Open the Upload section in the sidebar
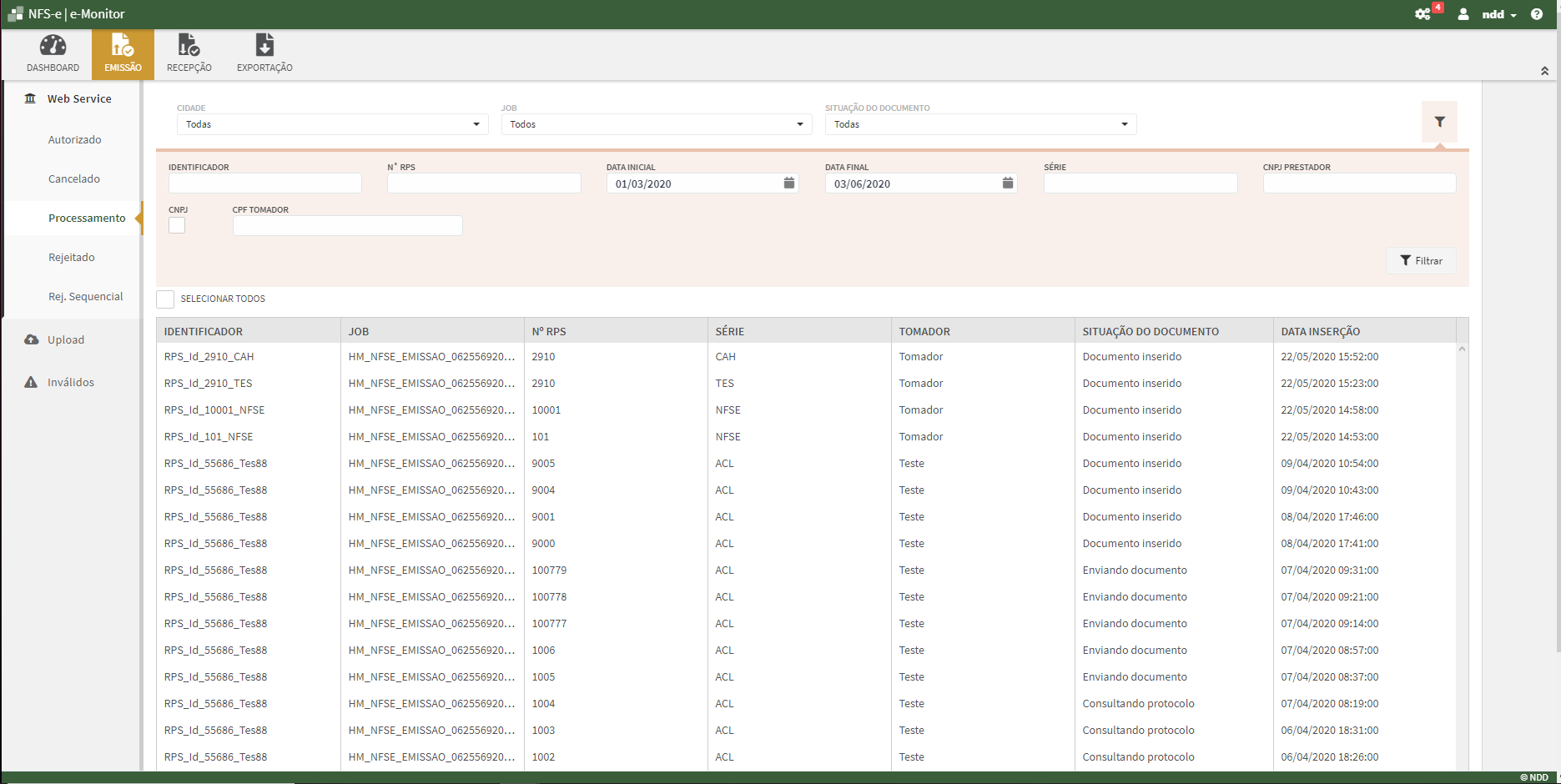This screenshot has width=1561, height=784. click(x=65, y=339)
